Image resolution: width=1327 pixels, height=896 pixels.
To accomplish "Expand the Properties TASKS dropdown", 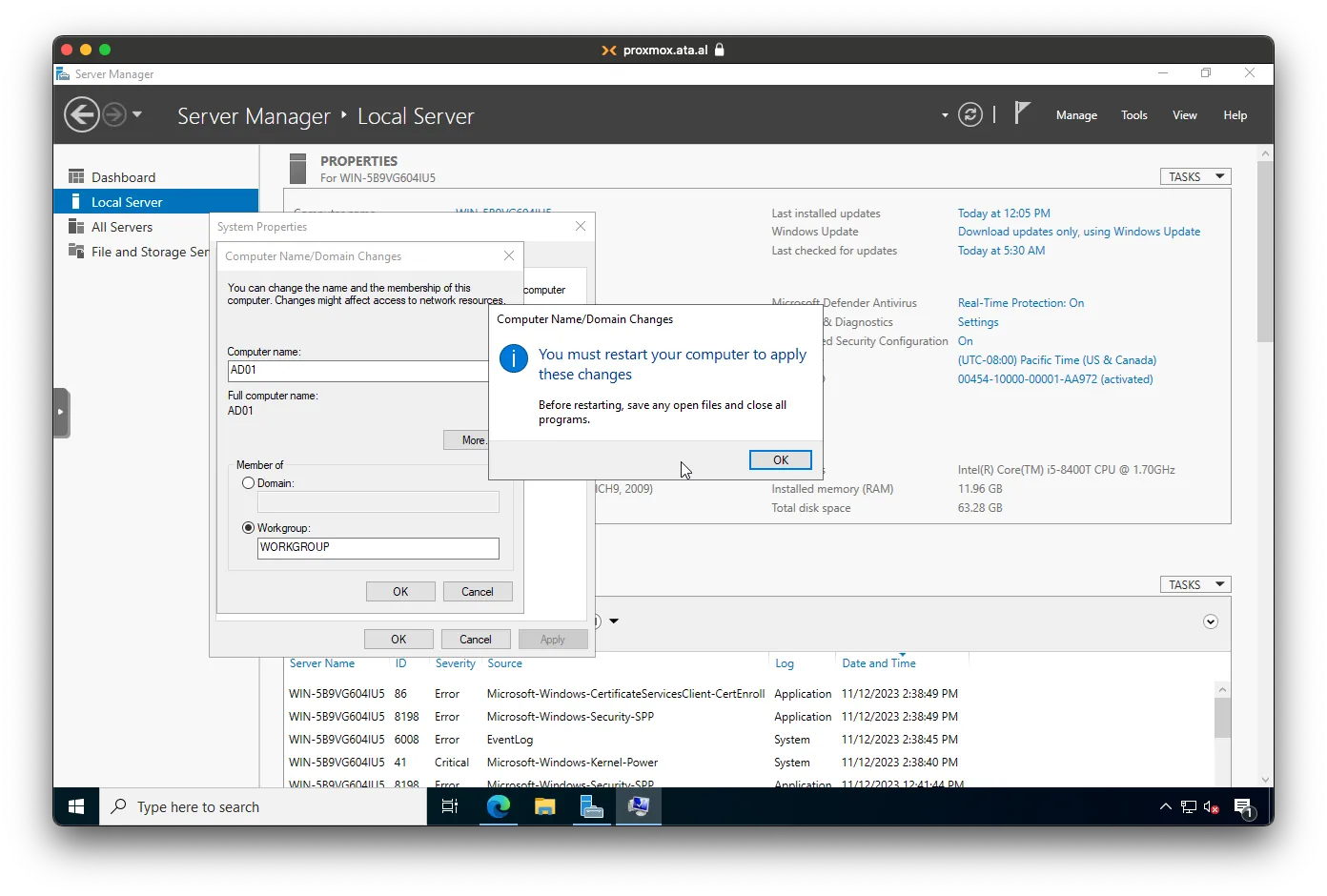I will point(1195,176).
